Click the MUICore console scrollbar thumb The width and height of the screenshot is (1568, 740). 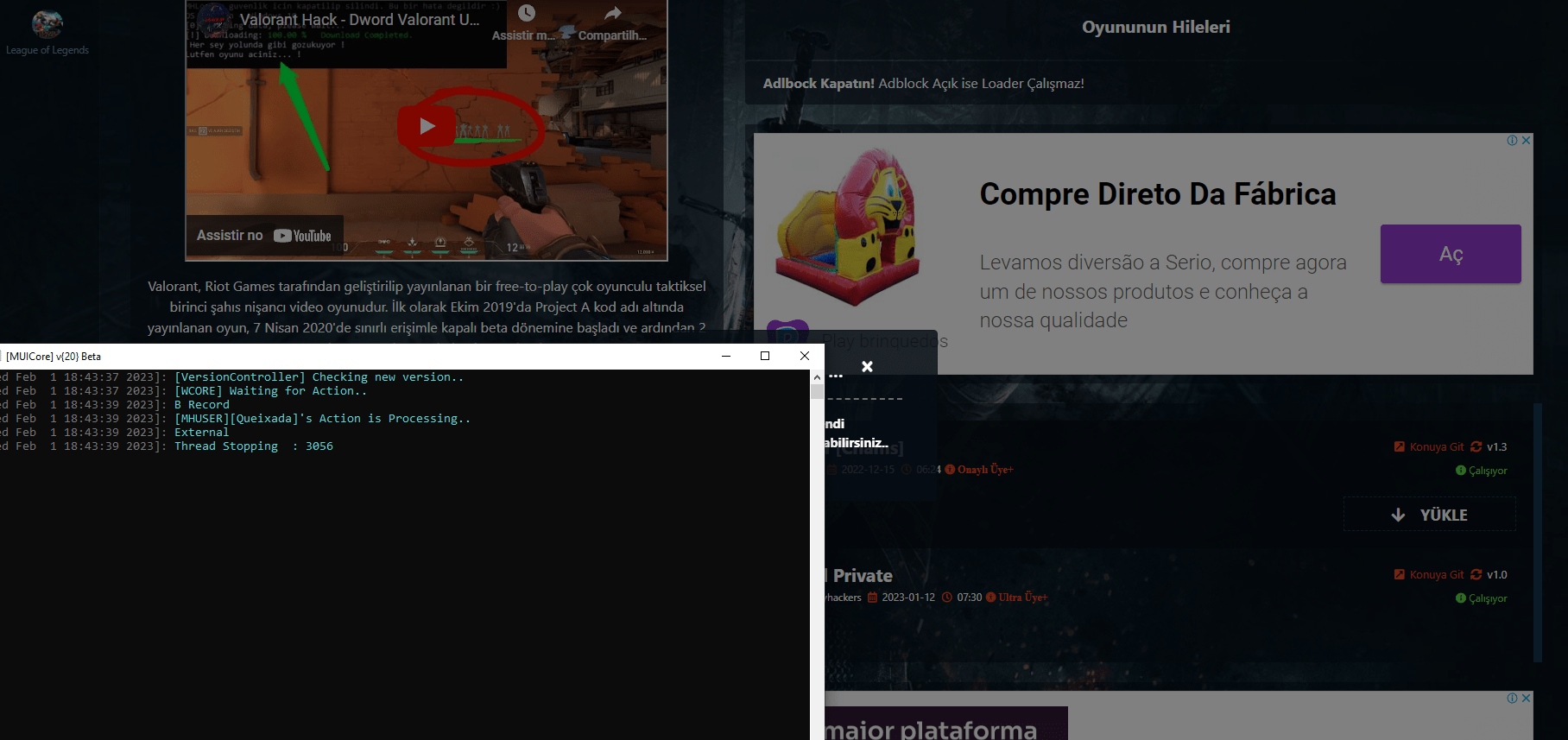pos(817,391)
